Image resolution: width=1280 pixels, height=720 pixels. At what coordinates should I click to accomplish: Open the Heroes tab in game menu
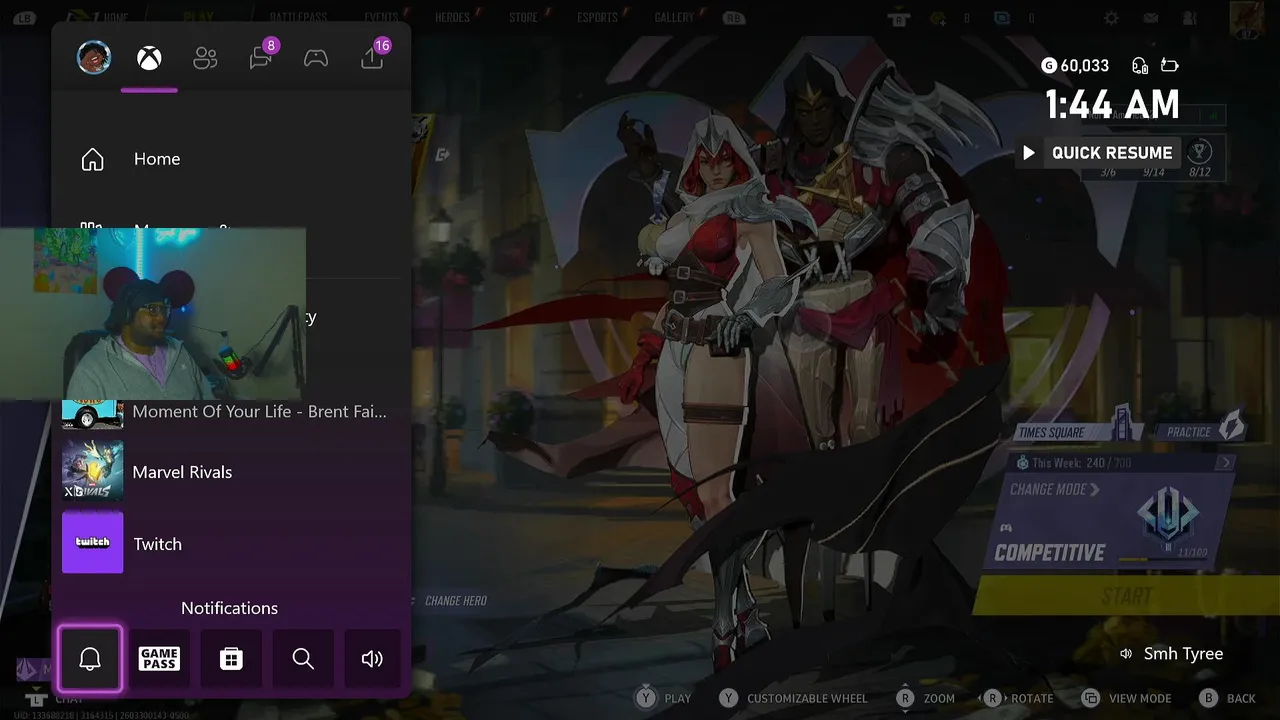coord(453,18)
